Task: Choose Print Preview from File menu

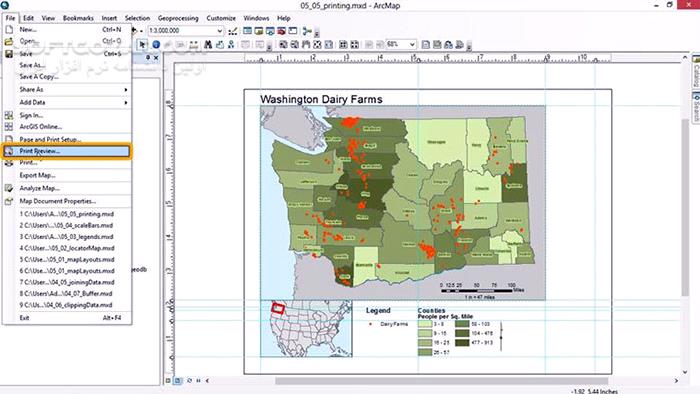Action: click(67, 151)
